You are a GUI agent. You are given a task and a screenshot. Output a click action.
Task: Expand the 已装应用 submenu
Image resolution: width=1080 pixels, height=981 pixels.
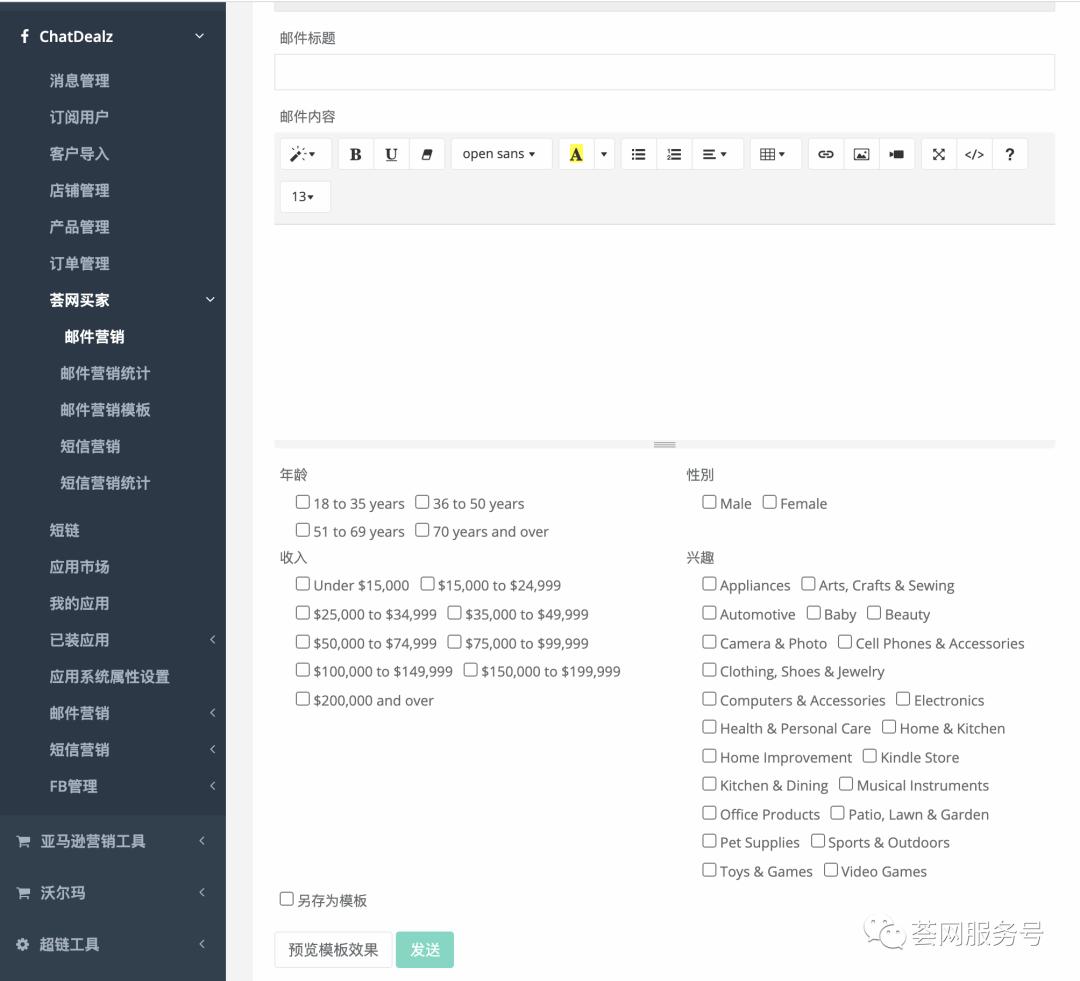212,640
